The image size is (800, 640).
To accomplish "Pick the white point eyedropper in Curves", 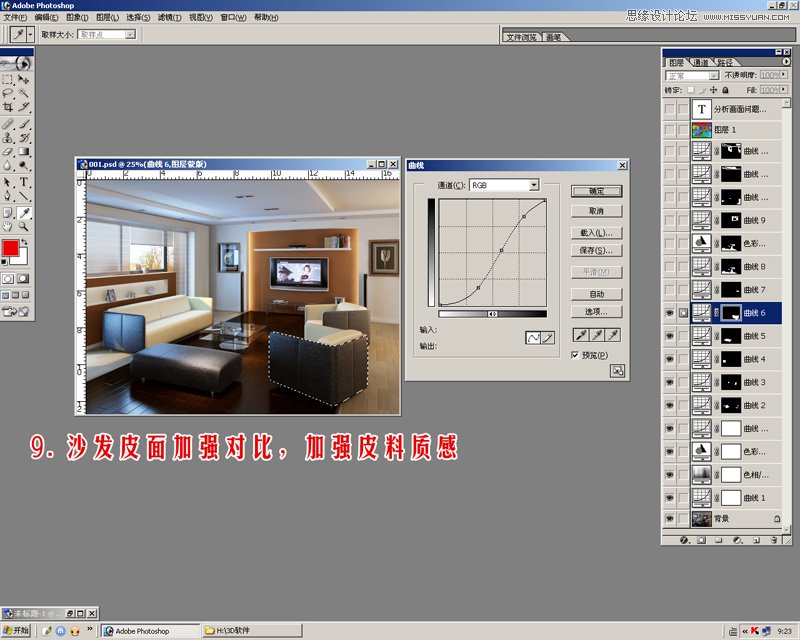I will click(x=613, y=336).
